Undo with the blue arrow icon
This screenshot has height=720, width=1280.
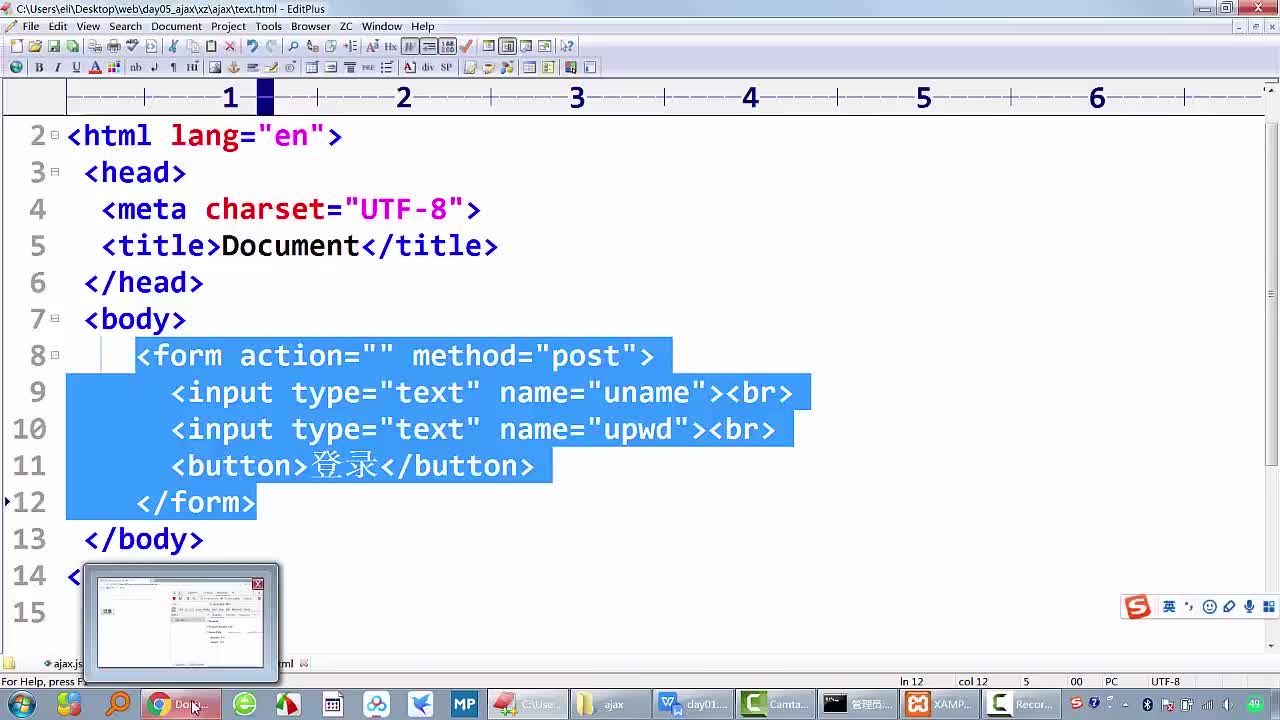[253, 46]
